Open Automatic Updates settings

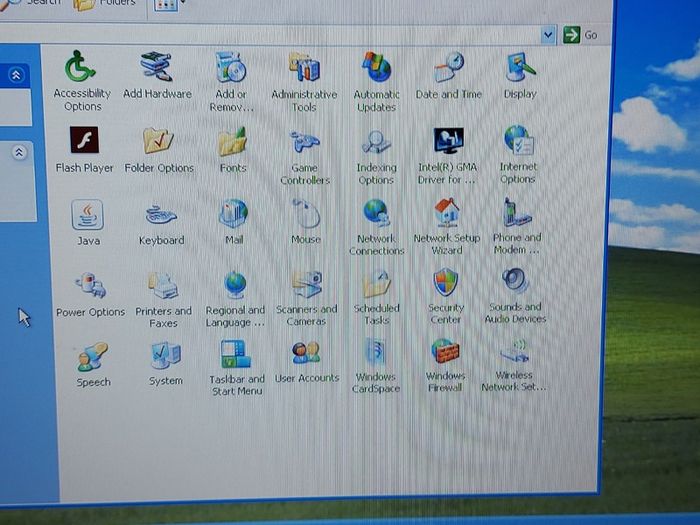376,82
